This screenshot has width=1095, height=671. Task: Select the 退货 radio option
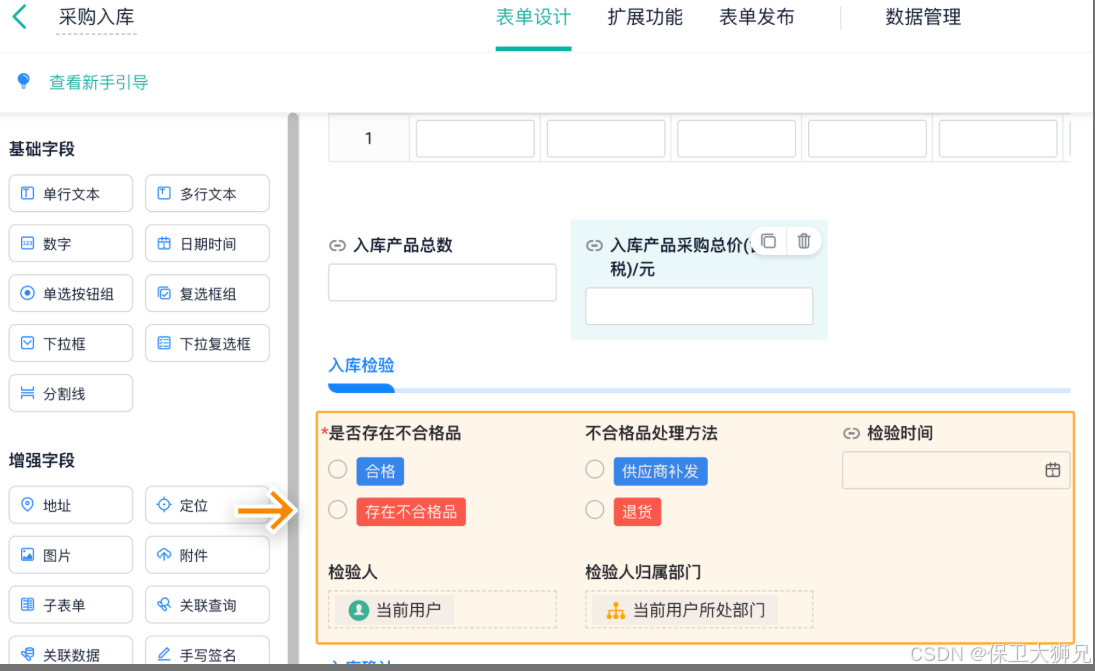pyautogui.click(x=595, y=510)
